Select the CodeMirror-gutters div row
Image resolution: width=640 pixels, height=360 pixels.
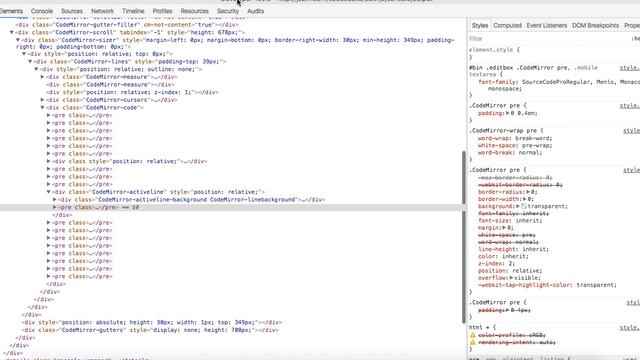pyautogui.click(x=150, y=330)
